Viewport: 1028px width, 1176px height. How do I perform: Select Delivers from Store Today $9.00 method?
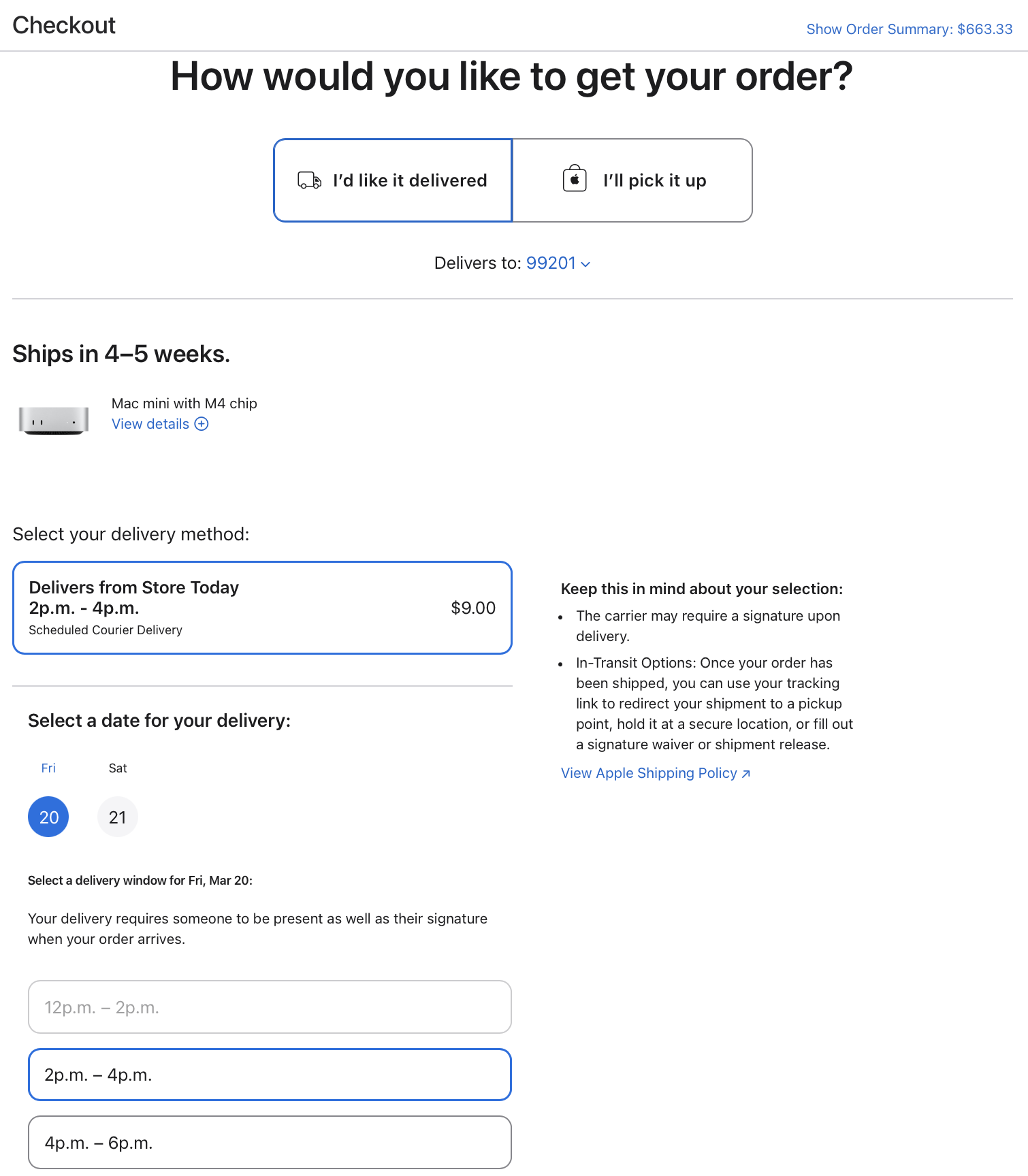(x=262, y=608)
